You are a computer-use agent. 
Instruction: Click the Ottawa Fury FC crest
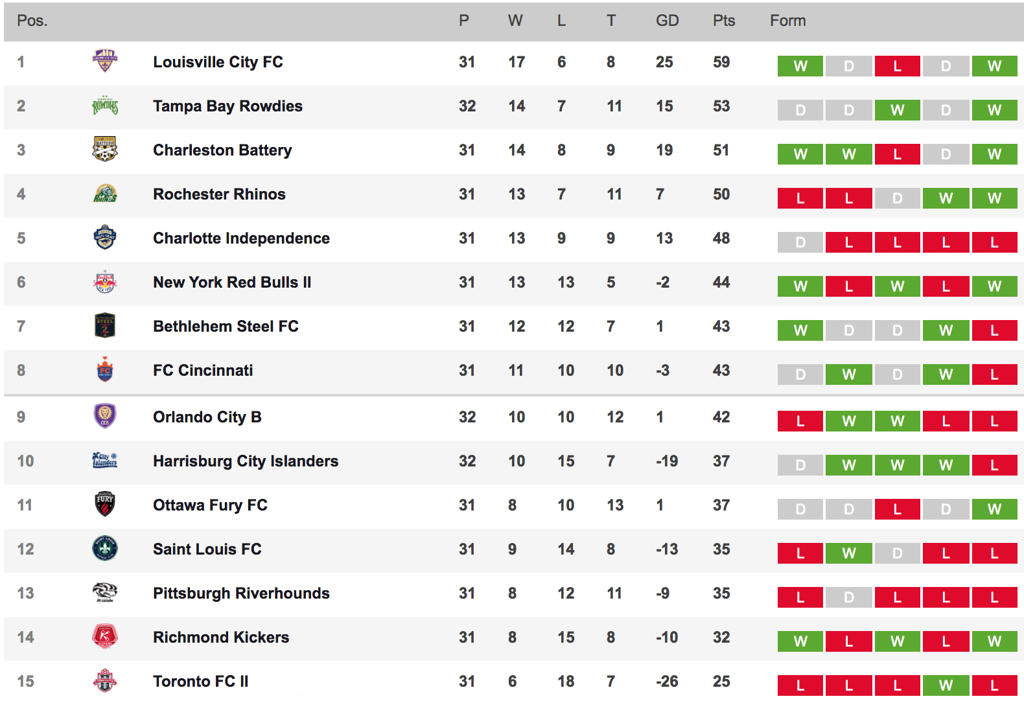(x=104, y=505)
